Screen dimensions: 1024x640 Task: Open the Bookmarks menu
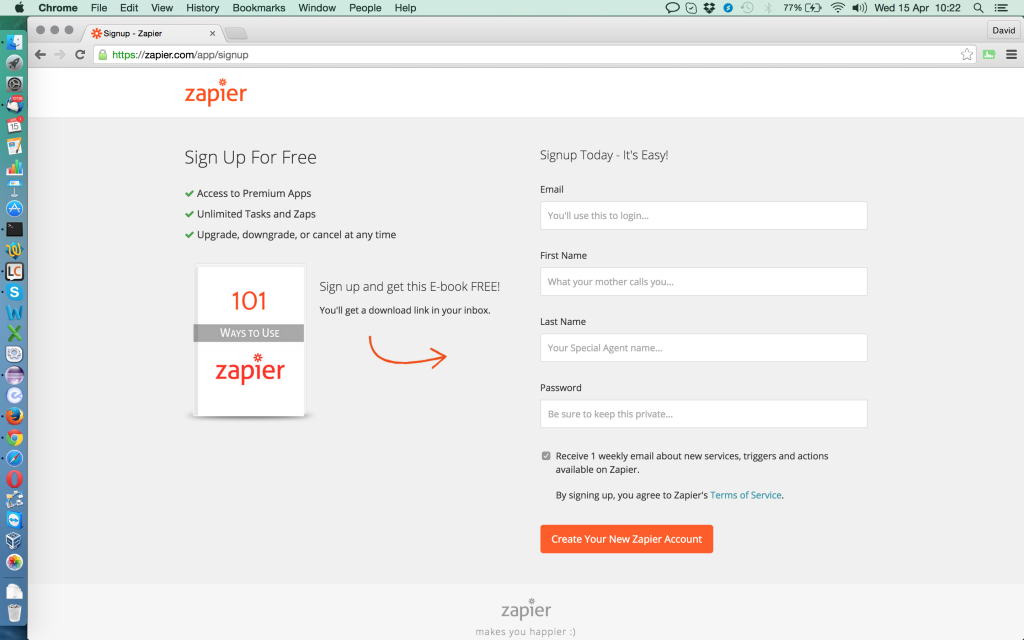click(259, 8)
